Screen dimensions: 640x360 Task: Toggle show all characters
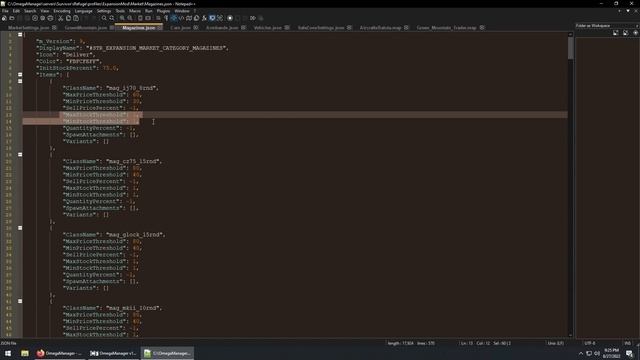(166, 18)
